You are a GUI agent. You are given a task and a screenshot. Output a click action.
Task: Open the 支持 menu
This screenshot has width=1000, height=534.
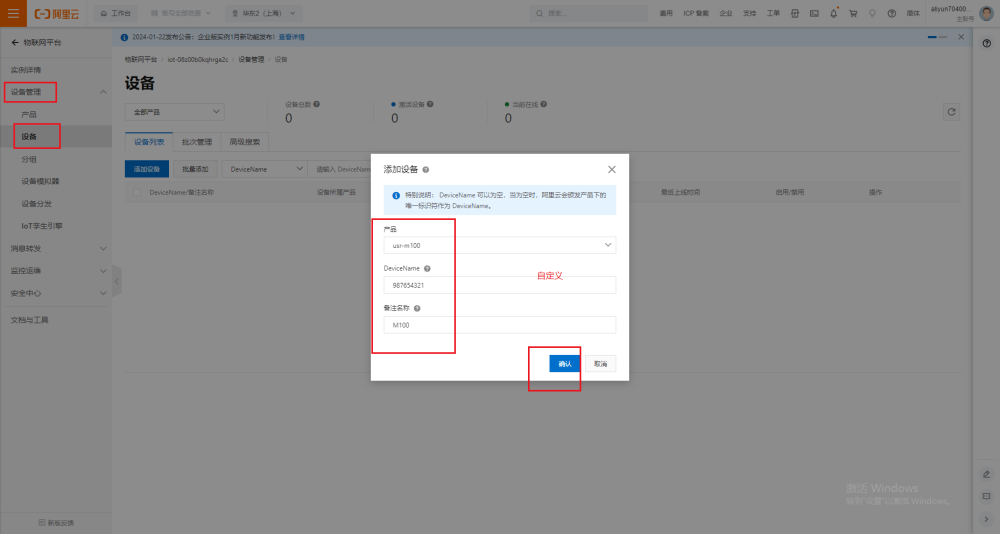click(749, 13)
